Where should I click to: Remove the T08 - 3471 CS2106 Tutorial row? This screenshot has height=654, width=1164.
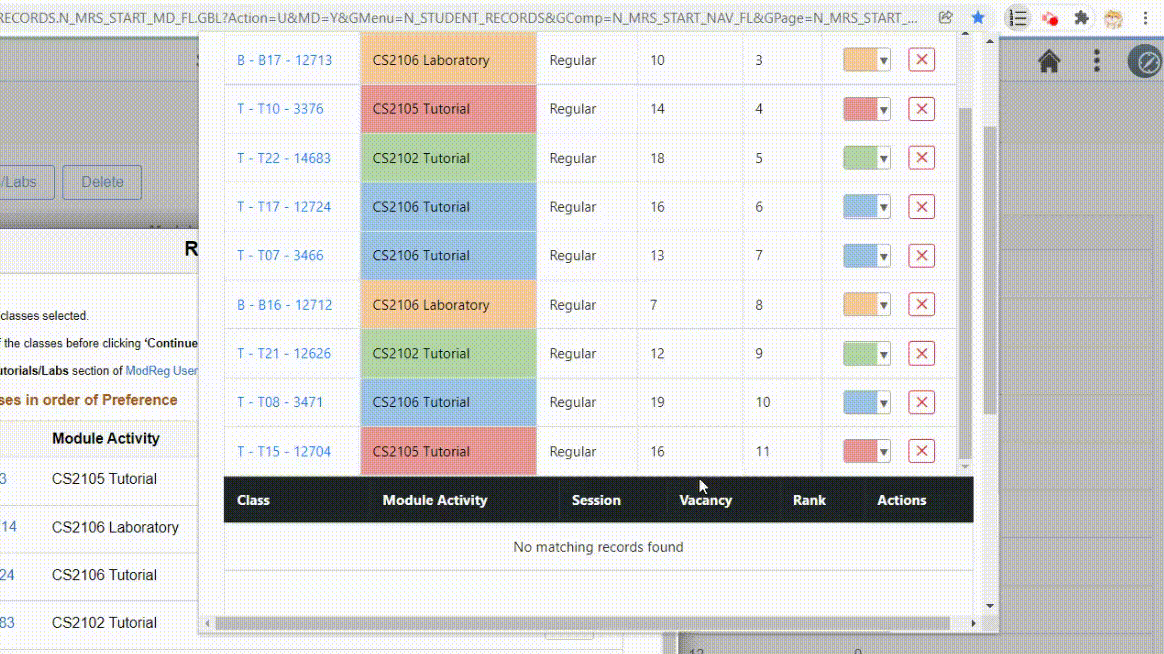click(921, 402)
